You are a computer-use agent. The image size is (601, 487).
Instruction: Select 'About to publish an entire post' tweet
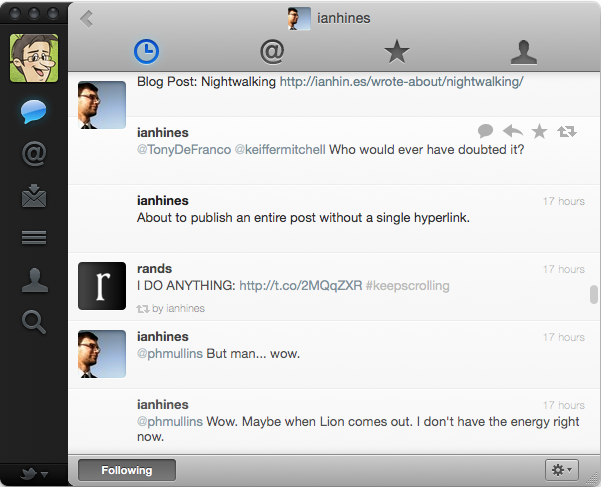[334, 218]
